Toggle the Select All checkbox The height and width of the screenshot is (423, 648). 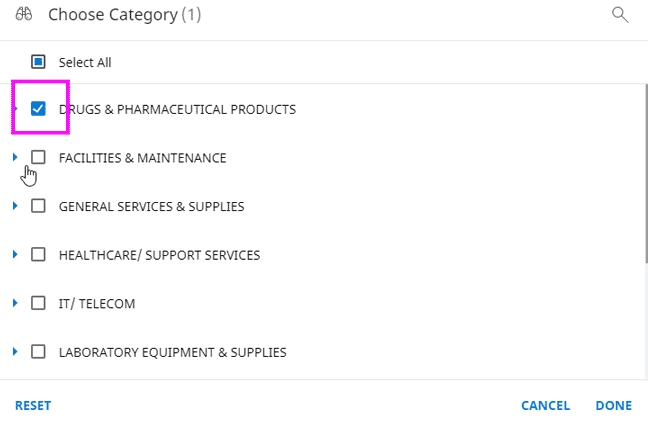[39, 62]
